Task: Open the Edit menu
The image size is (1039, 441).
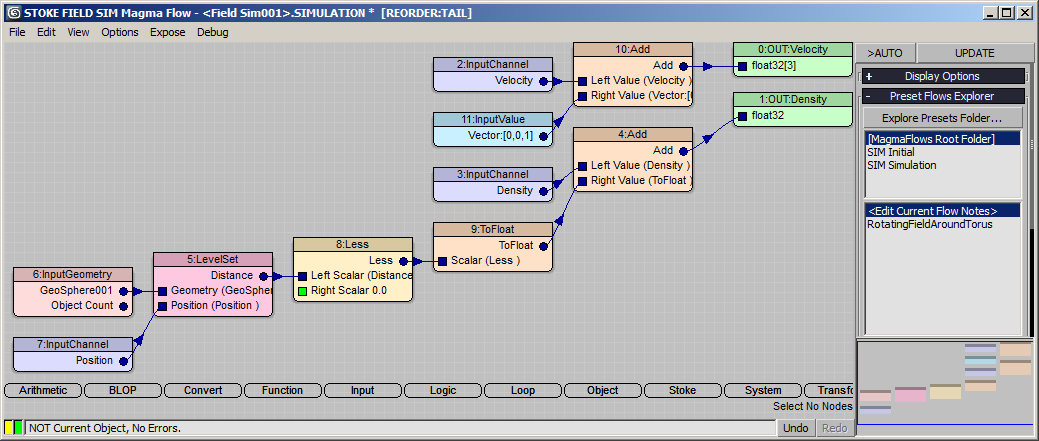Action: pyautogui.click(x=46, y=32)
